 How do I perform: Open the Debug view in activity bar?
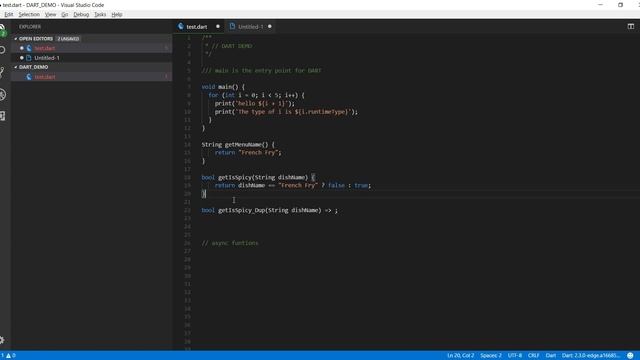coord(2,95)
